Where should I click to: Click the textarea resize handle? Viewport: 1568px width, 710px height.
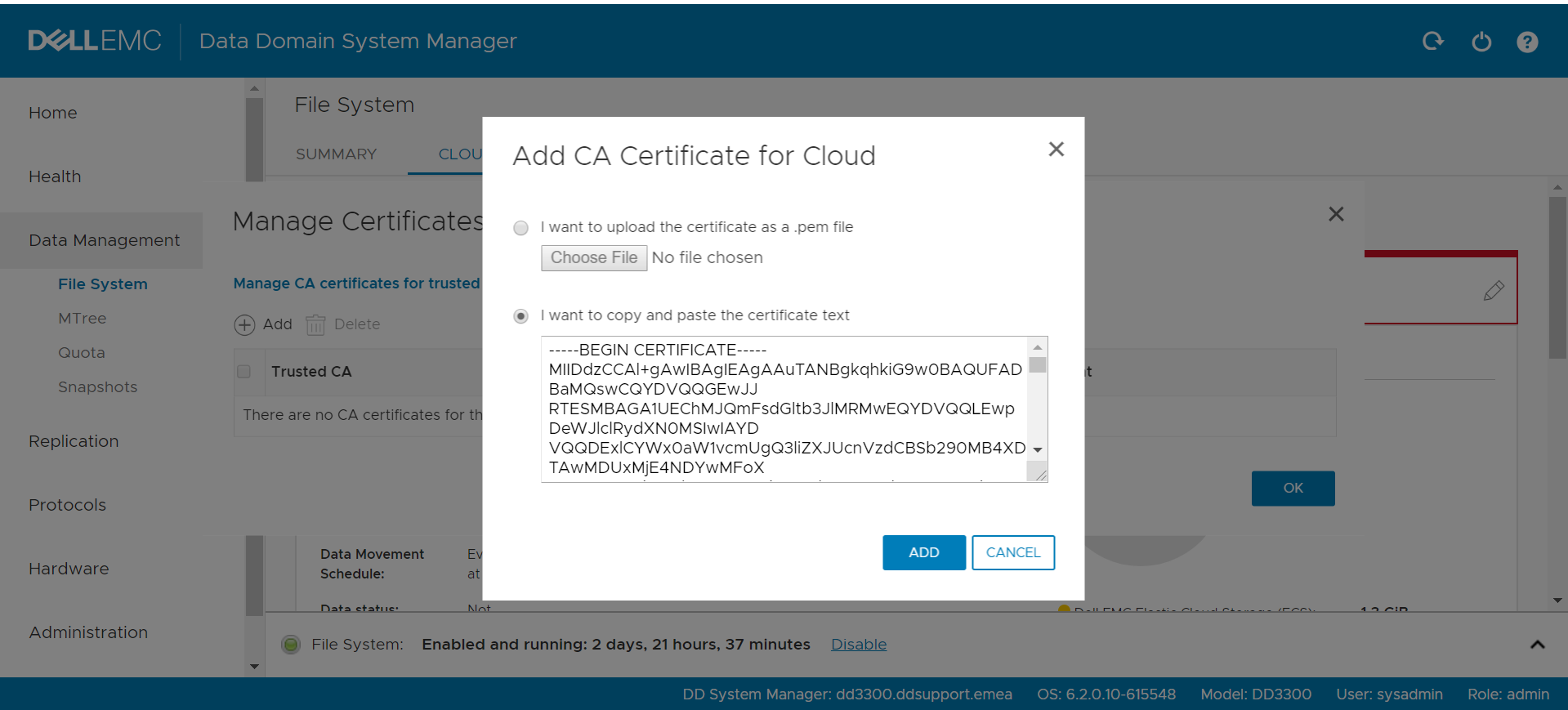point(1039,474)
